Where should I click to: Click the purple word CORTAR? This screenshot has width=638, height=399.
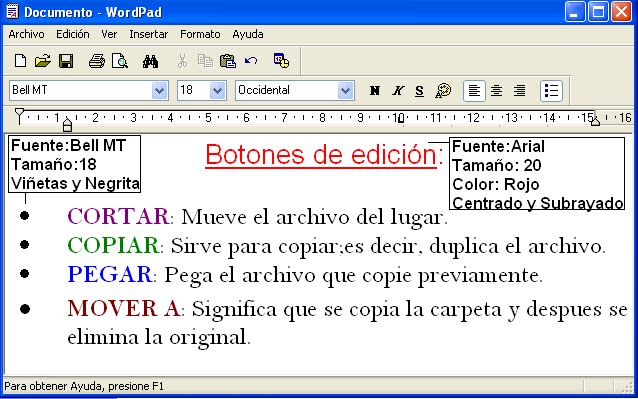tap(118, 216)
